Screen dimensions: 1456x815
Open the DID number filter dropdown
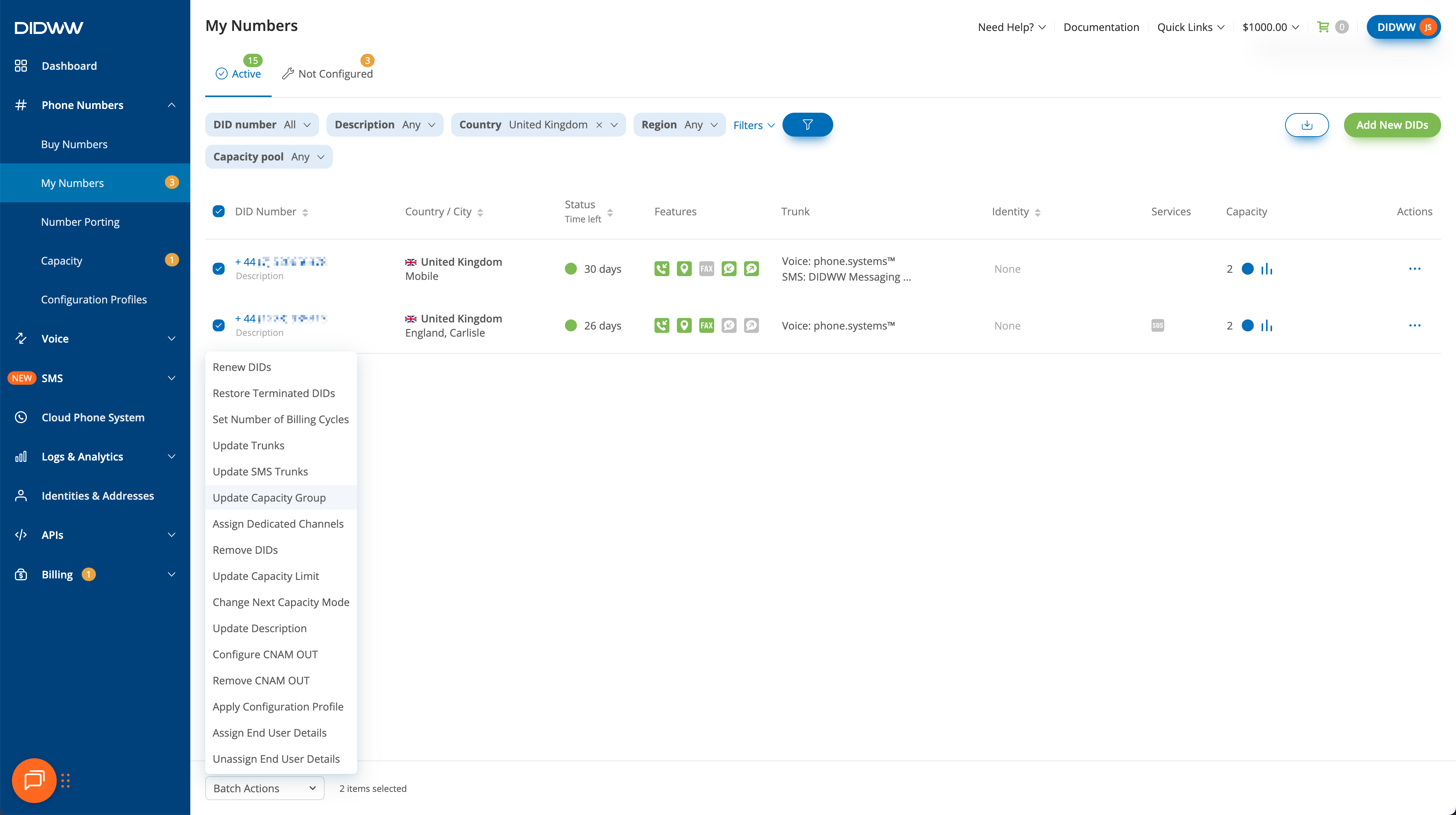(x=262, y=125)
